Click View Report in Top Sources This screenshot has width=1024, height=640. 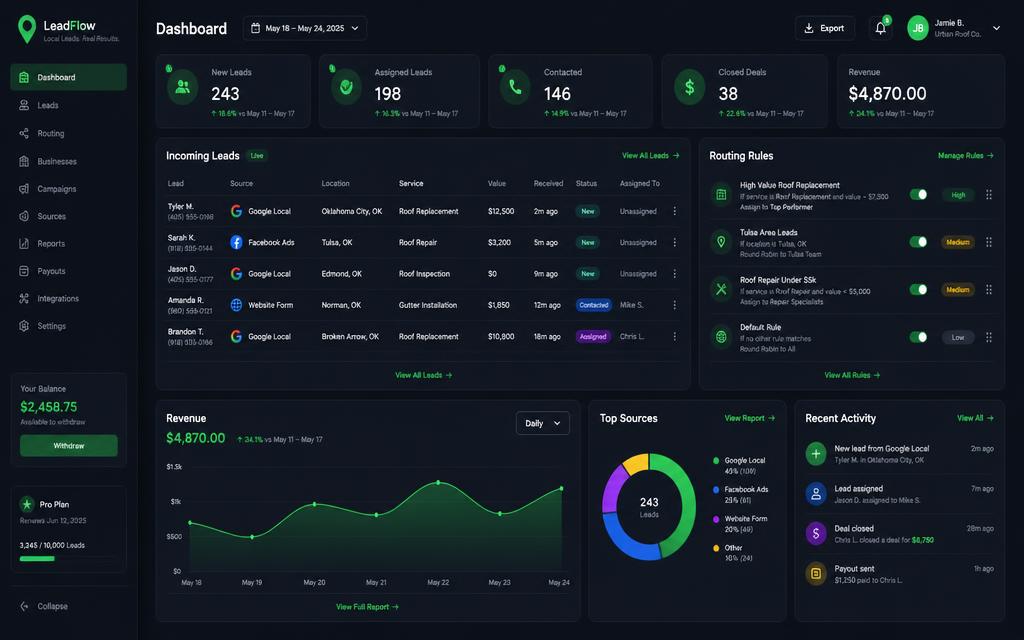coord(750,418)
